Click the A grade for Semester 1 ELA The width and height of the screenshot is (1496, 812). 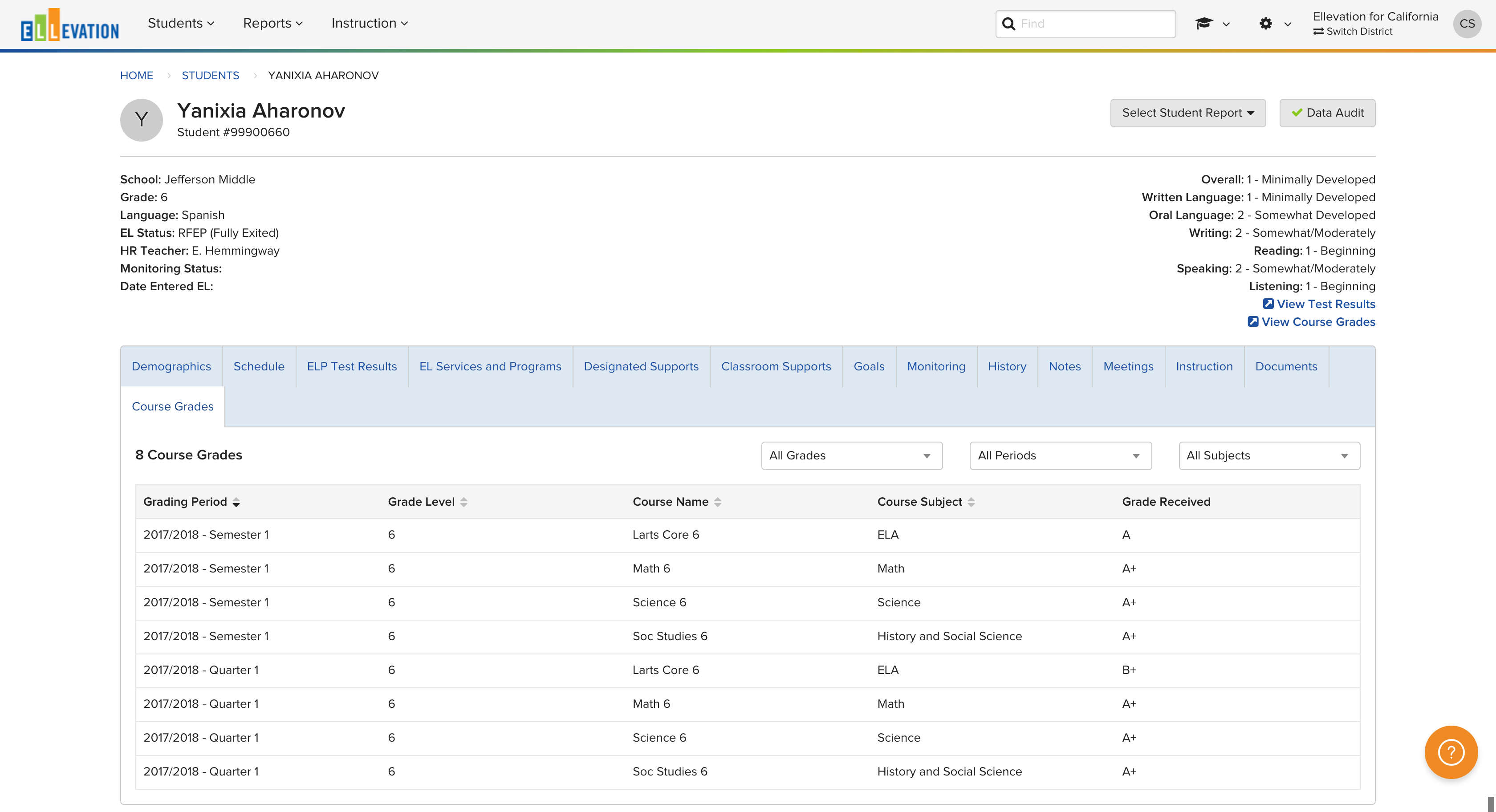click(x=1126, y=535)
